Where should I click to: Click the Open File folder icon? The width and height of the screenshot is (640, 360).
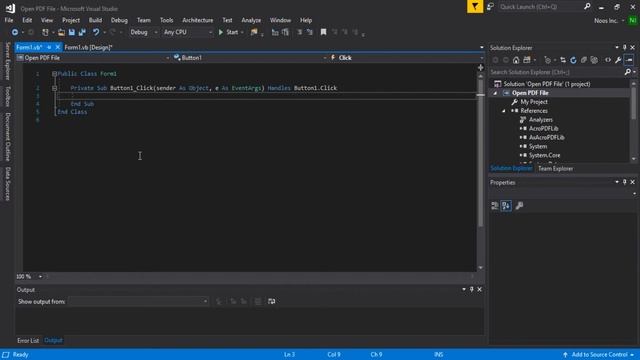click(x=61, y=32)
